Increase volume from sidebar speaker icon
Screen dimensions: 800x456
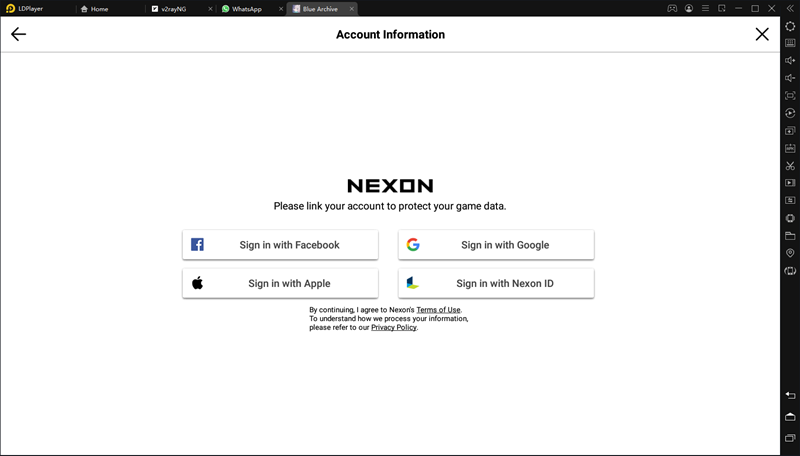tap(790, 61)
